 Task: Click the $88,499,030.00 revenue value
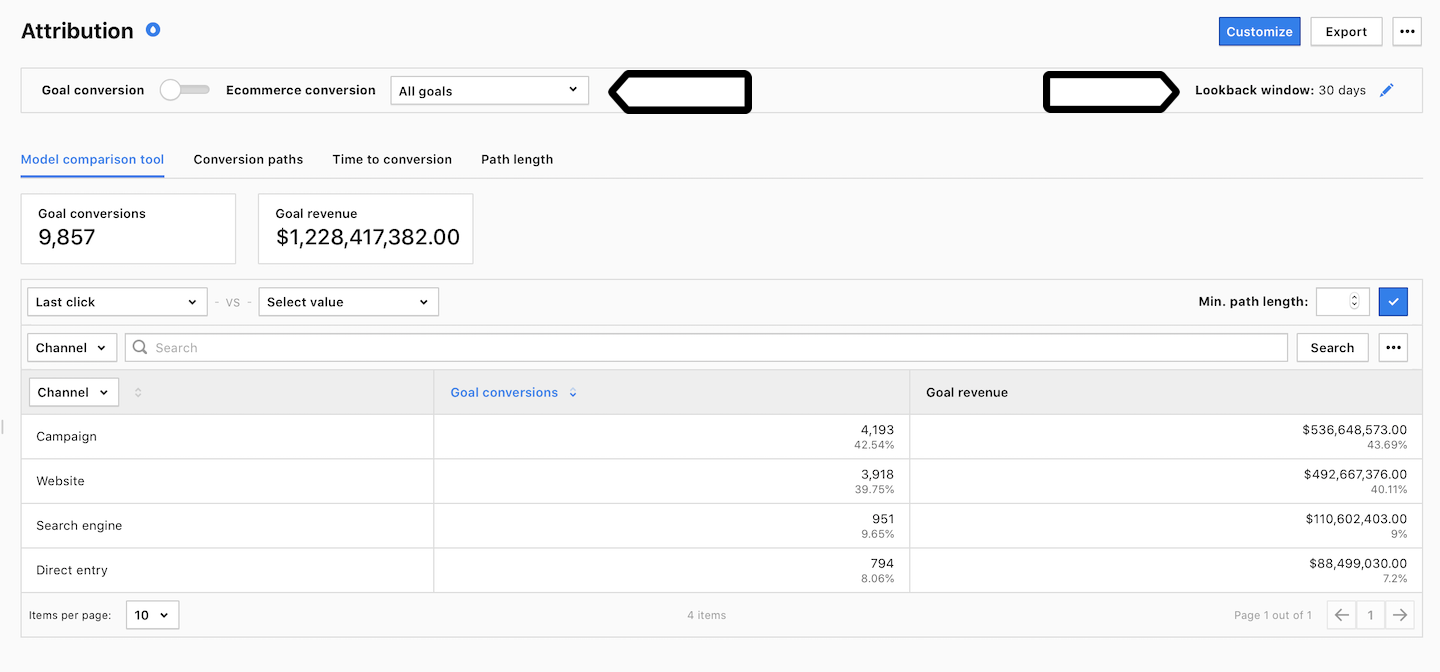(1358, 563)
